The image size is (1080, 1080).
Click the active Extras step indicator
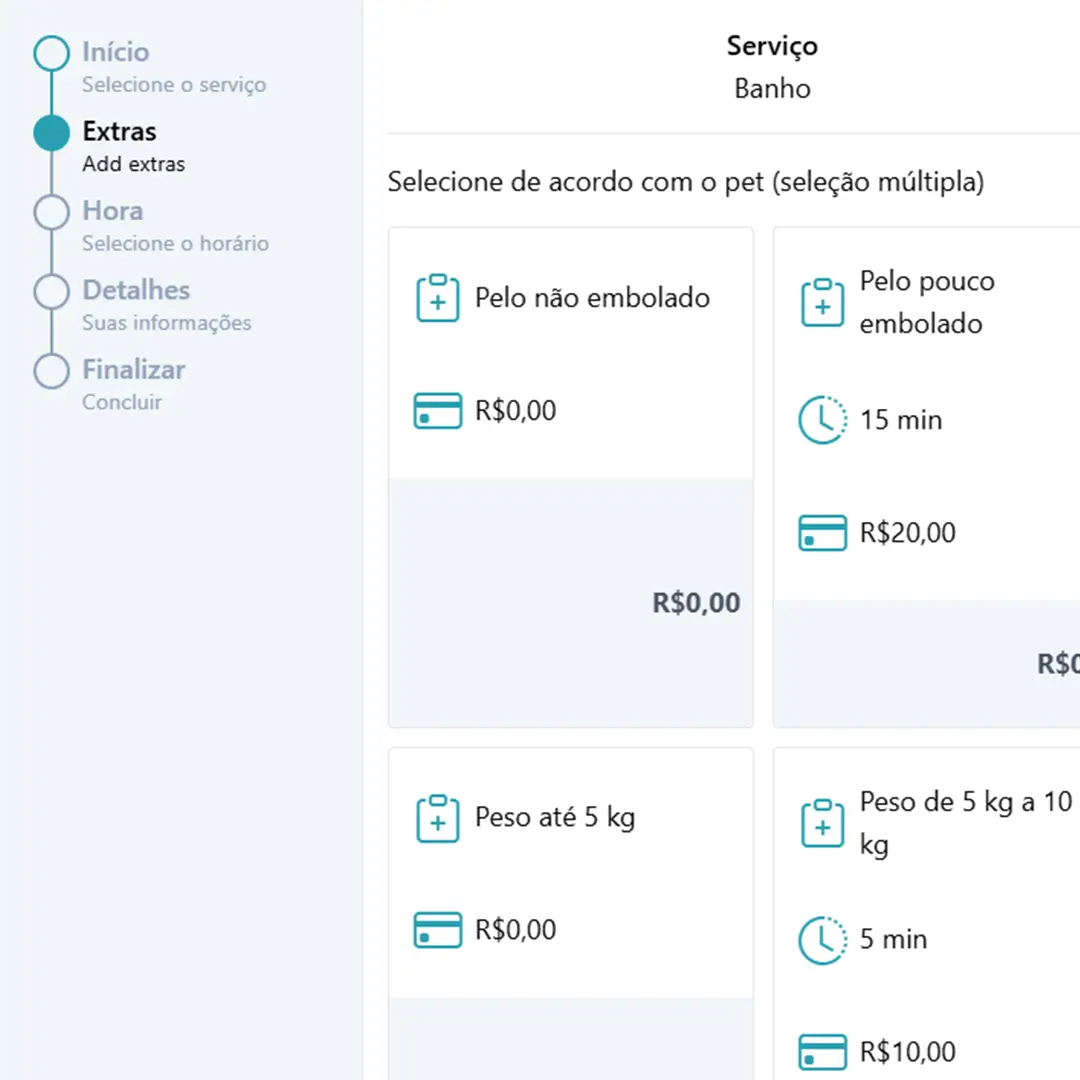[52, 132]
